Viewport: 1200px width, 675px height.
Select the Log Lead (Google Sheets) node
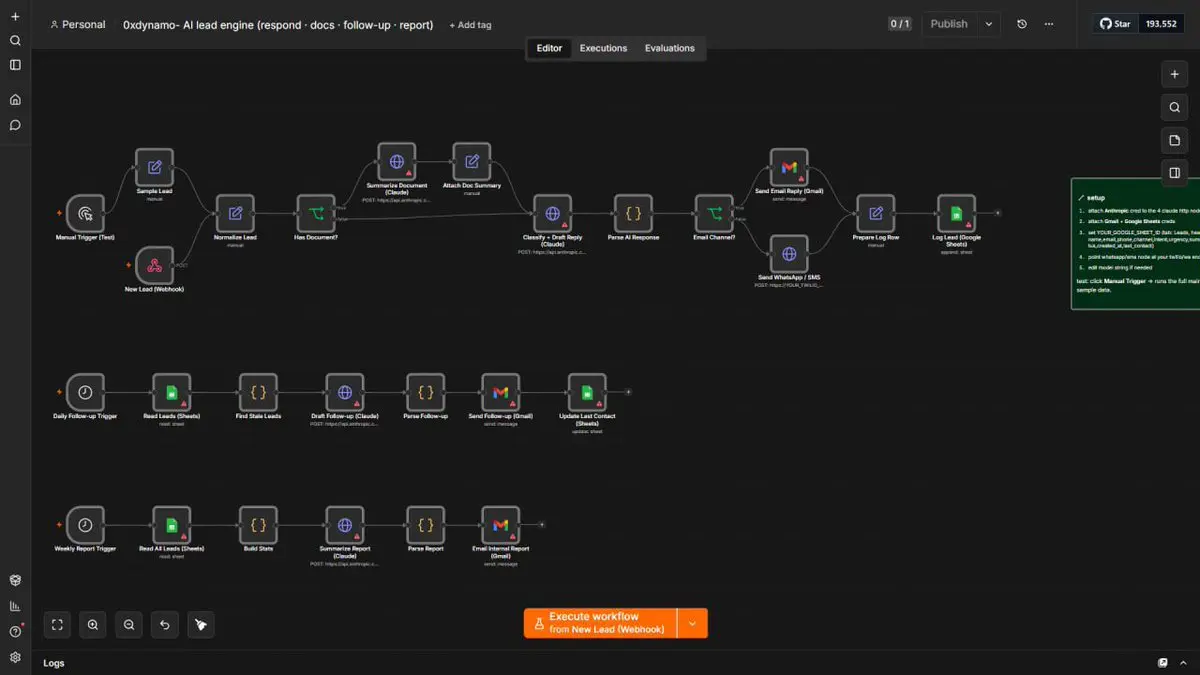coord(957,213)
